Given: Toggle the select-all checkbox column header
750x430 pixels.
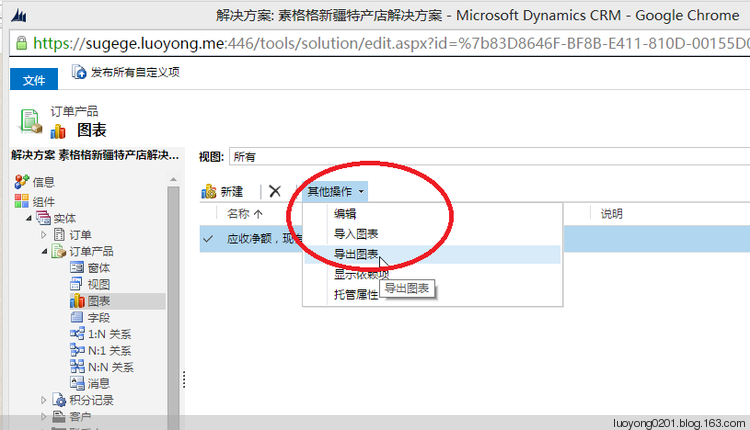Looking at the screenshot, I should 208,214.
